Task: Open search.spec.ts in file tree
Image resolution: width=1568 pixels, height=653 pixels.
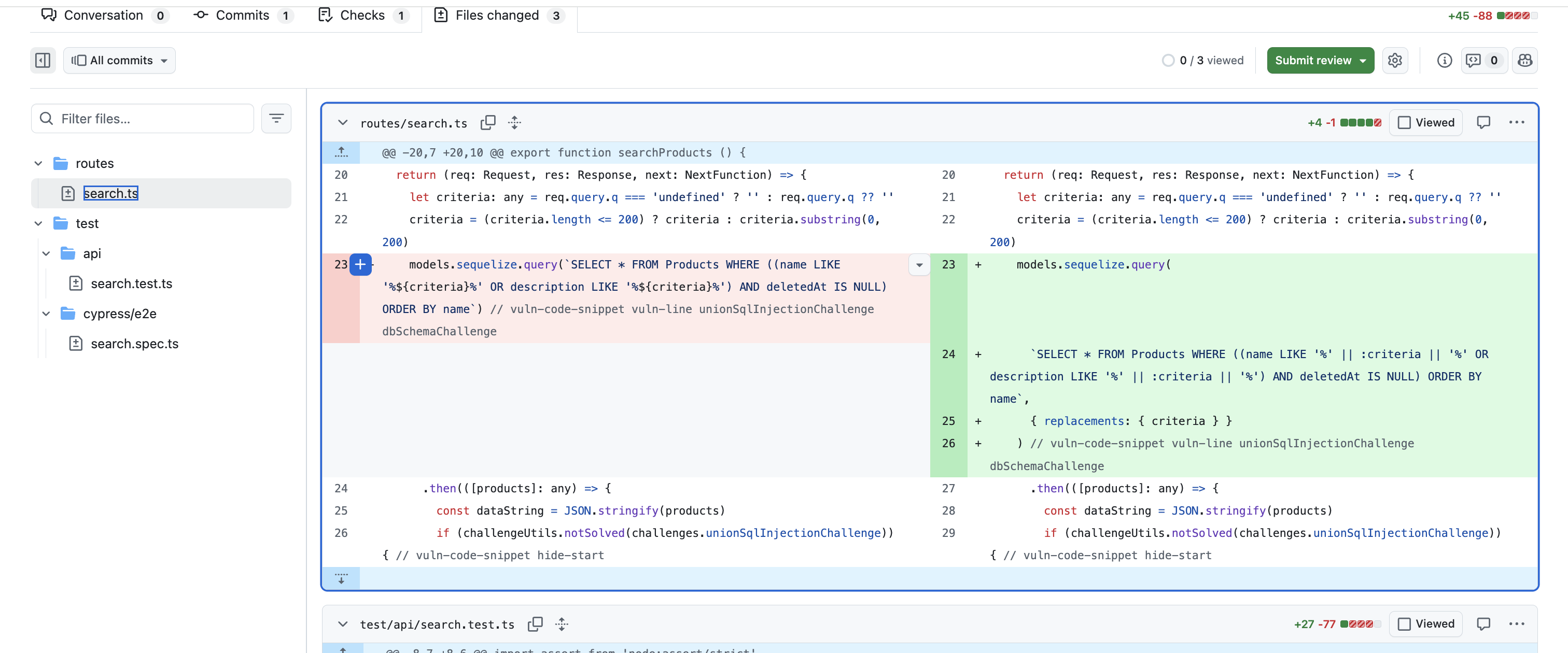Action: click(x=134, y=344)
